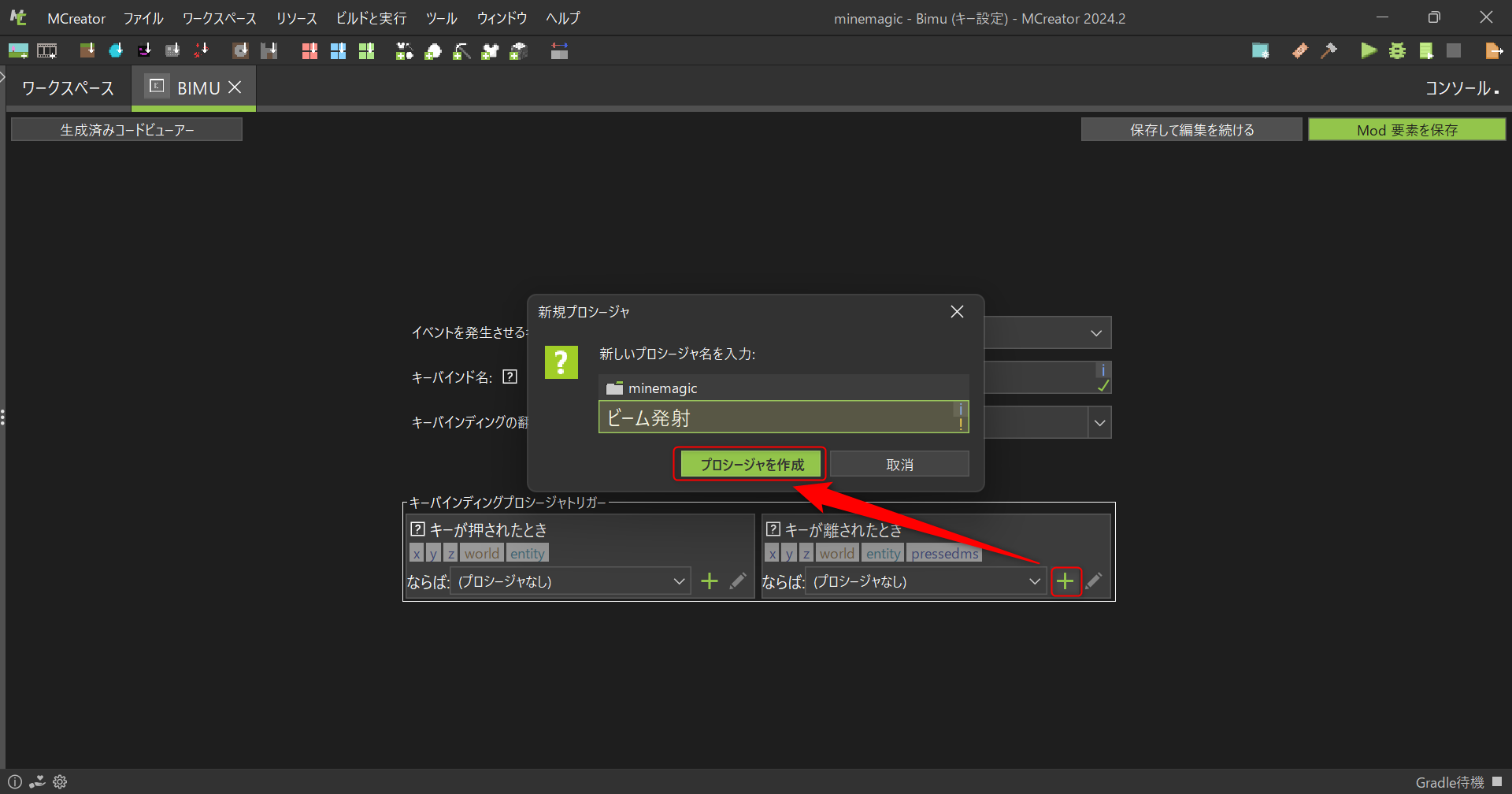The height and width of the screenshot is (794, 1512).
Task: Click the help icon beside キーが離されたとき
Action: 773,529
